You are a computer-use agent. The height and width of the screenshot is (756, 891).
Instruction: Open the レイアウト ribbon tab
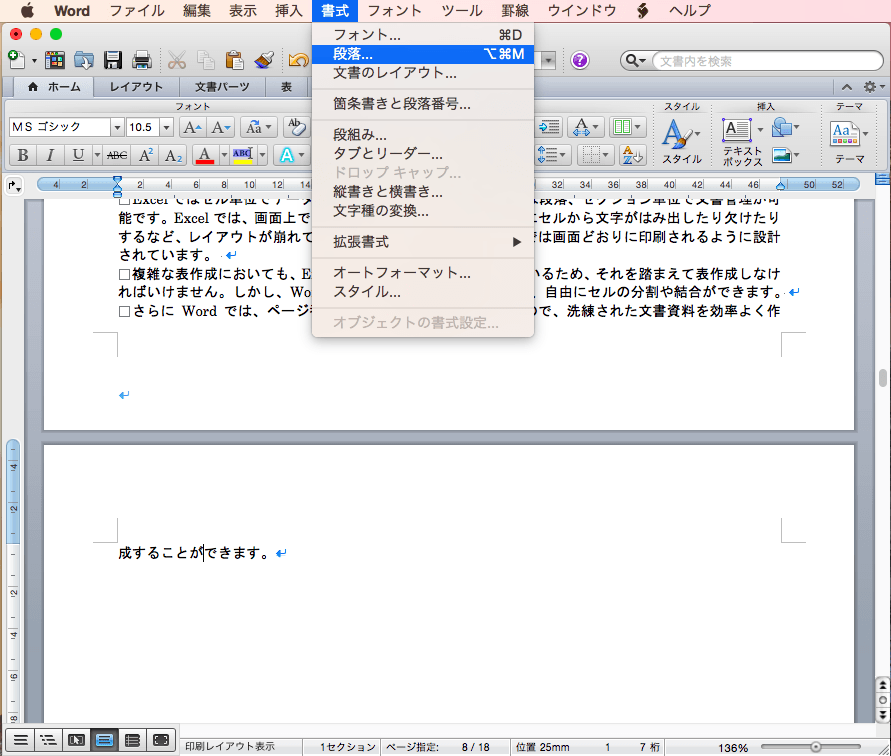tap(136, 87)
